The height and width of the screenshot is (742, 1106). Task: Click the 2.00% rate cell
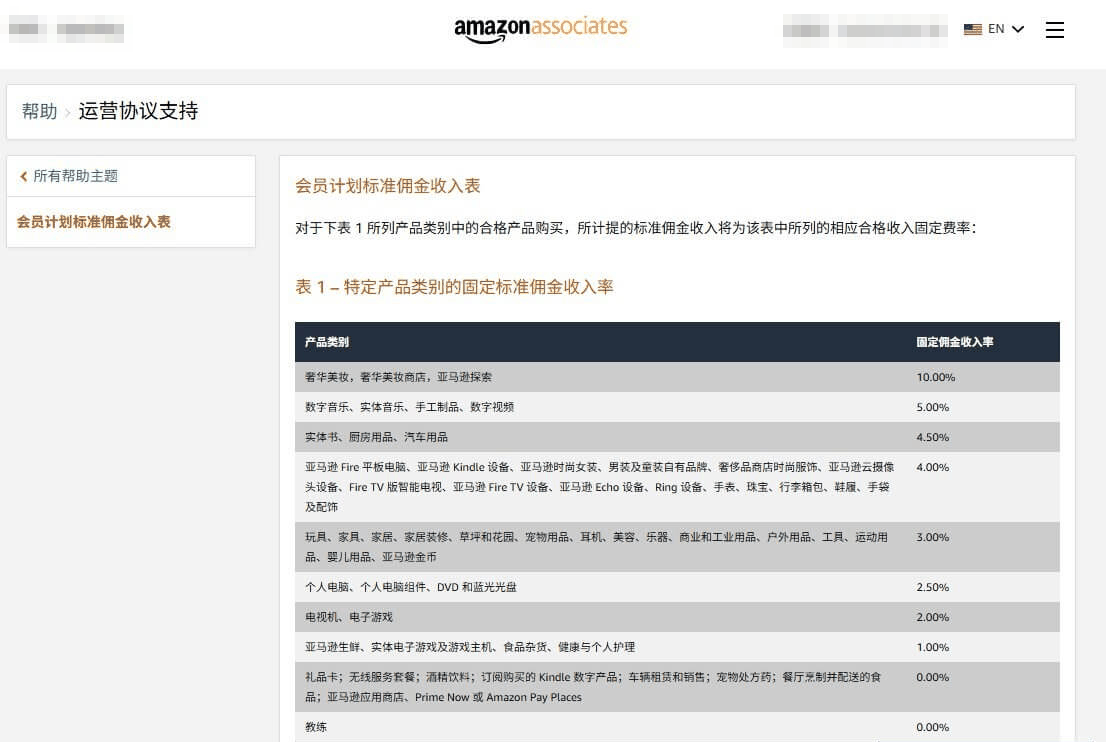(x=932, y=617)
